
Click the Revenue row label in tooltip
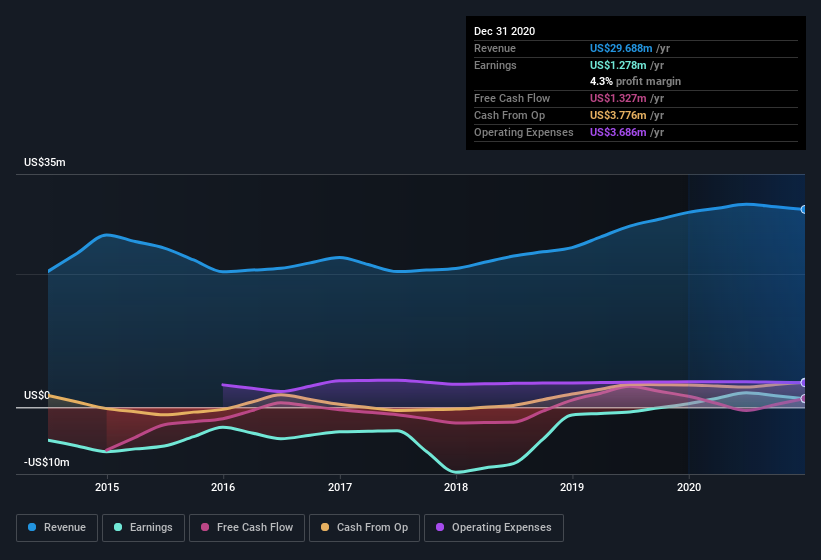(x=495, y=48)
